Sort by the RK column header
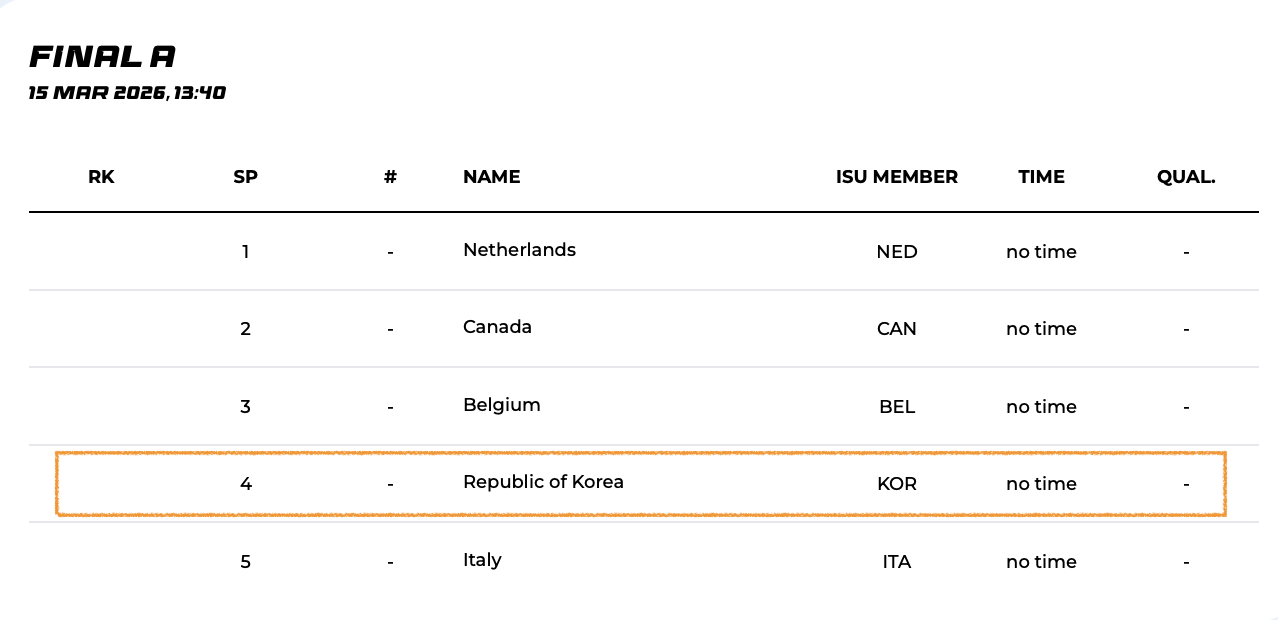Viewport: 1278px width, 620px height. [101, 177]
